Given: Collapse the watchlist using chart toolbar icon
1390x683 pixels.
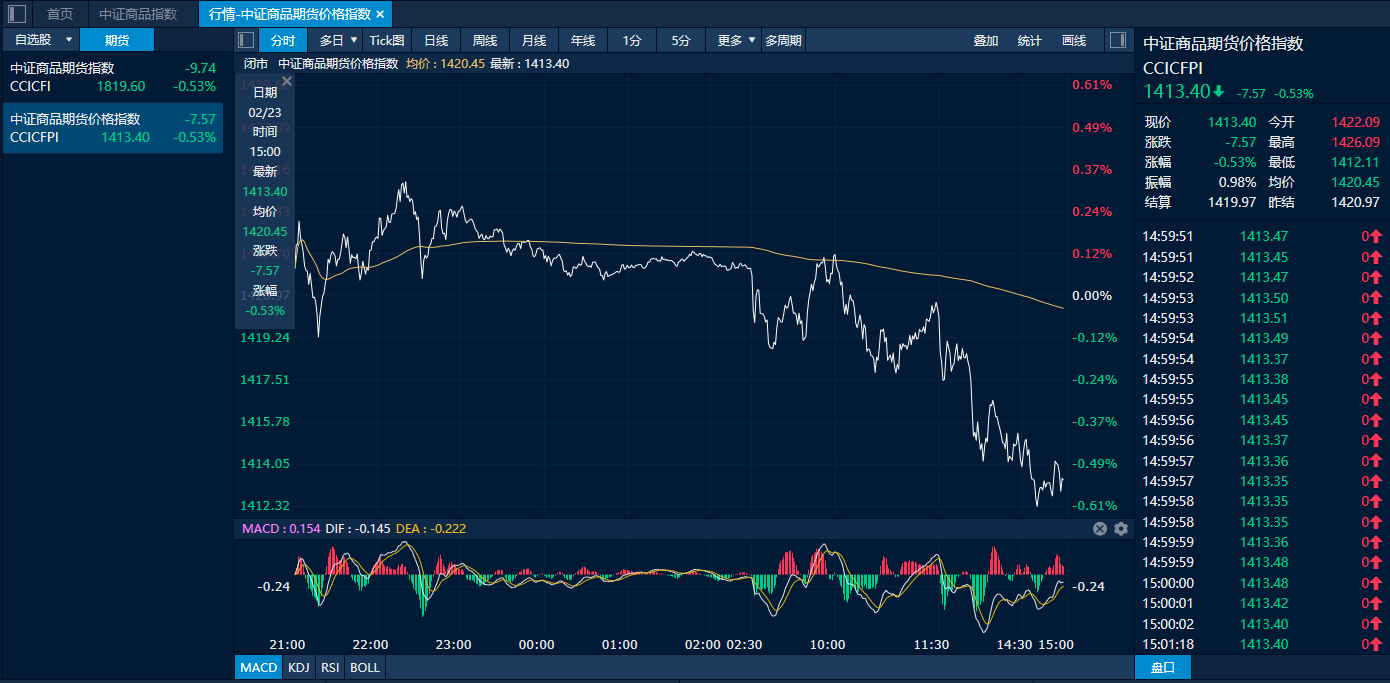Looking at the screenshot, I should click(x=246, y=40).
